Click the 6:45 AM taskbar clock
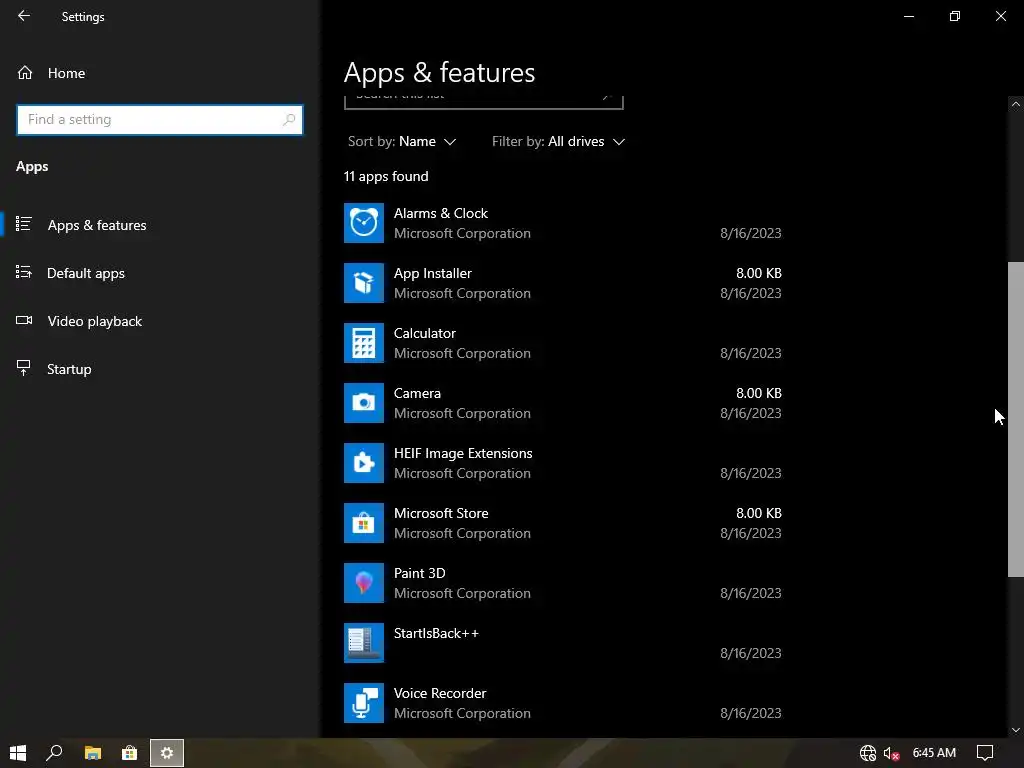1024x768 pixels. click(934, 753)
